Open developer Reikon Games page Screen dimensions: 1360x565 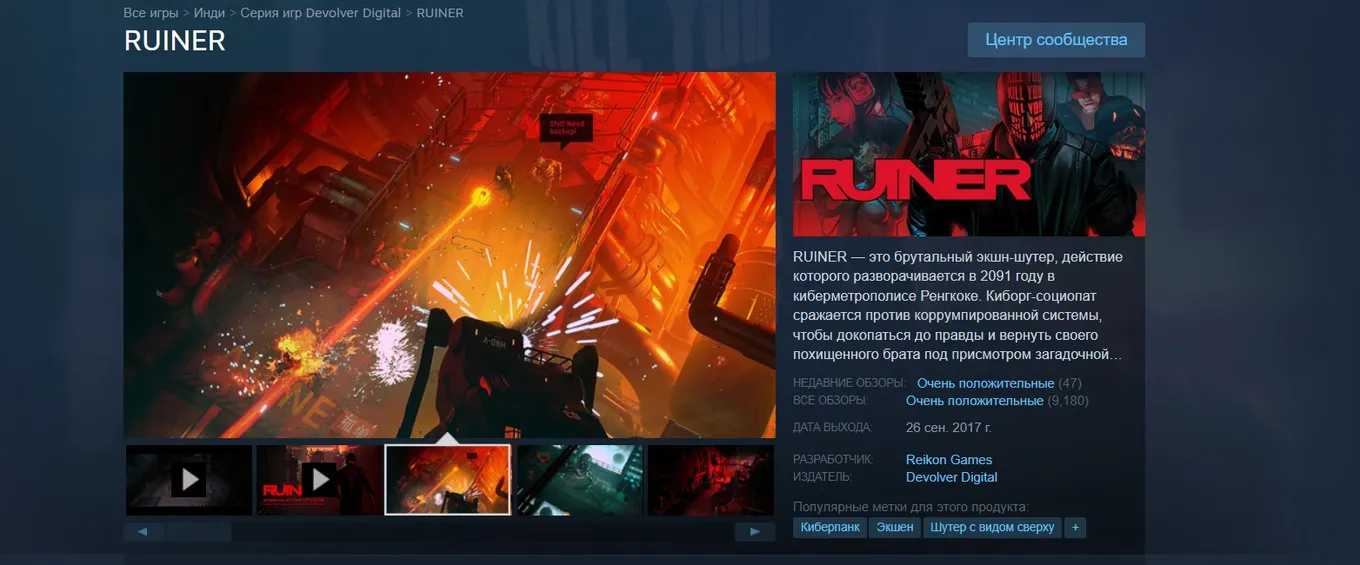(x=949, y=460)
